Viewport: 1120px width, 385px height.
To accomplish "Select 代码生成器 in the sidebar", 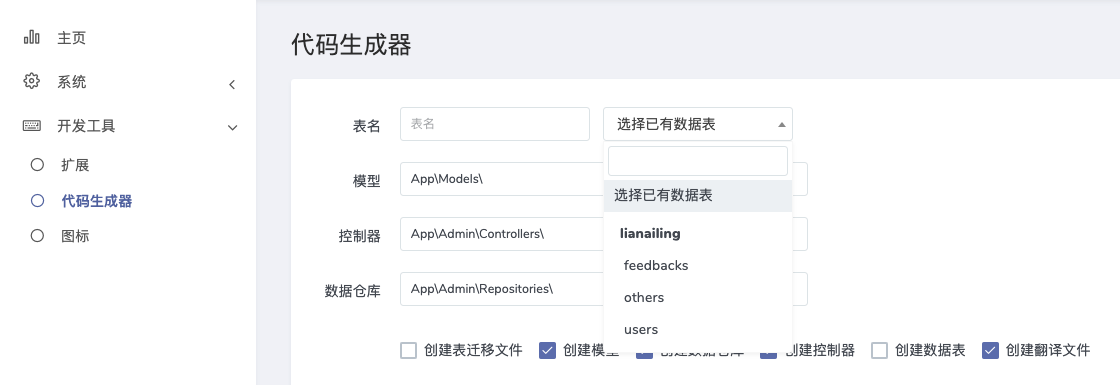I will pos(96,201).
